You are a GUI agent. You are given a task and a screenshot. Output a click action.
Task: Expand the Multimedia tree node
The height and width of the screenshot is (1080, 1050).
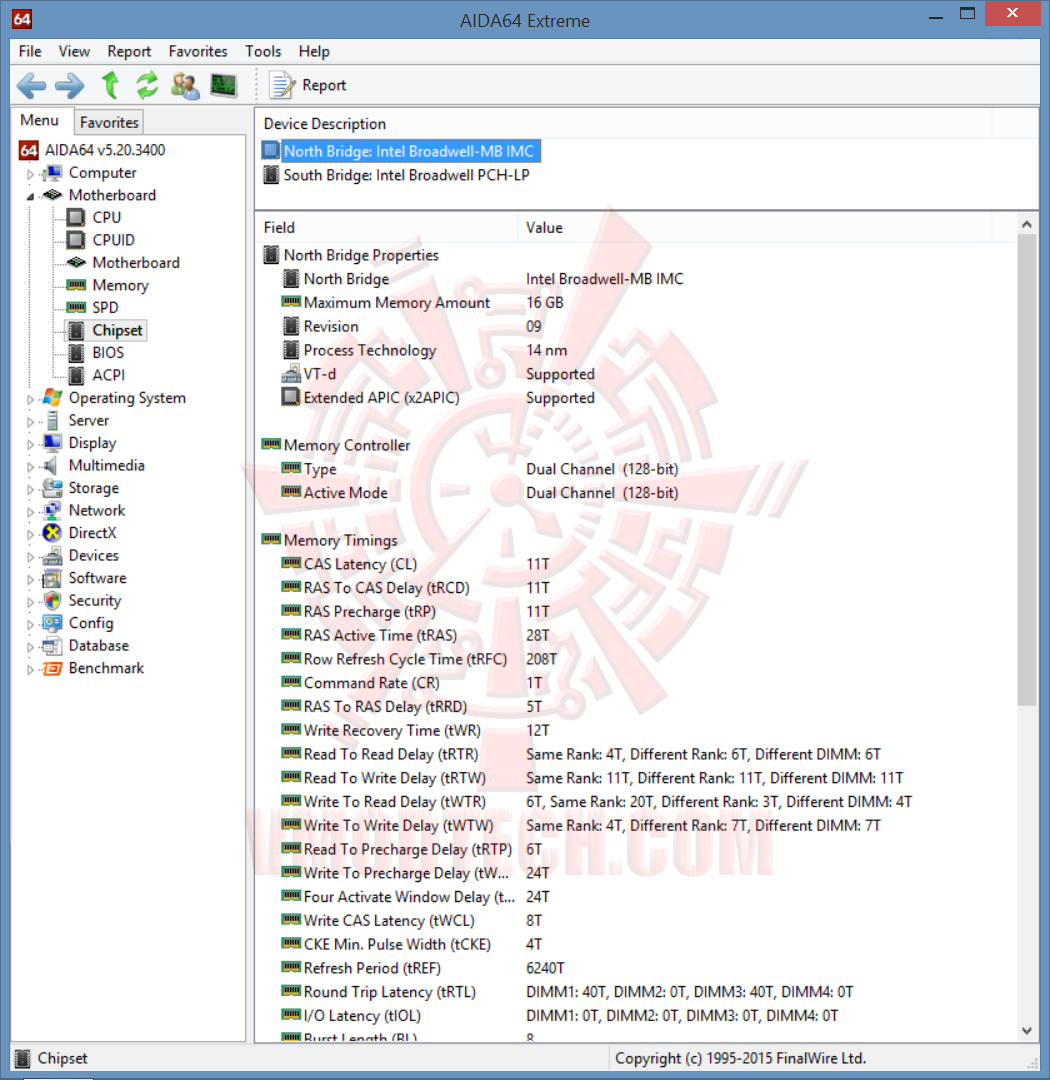click(x=30, y=467)
